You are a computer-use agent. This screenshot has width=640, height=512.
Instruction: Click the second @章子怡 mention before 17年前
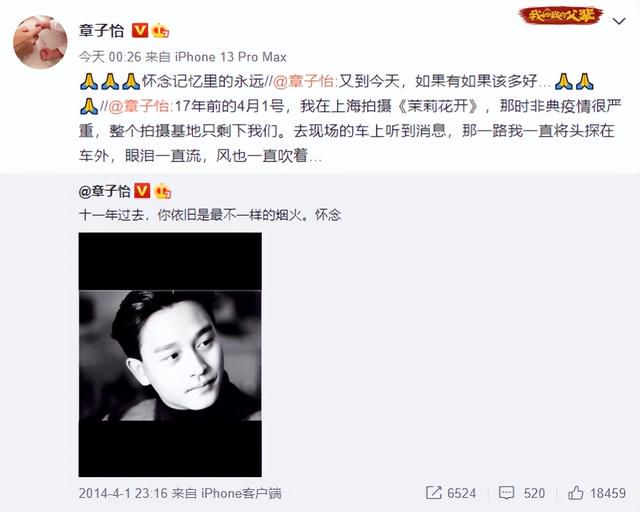pyautogui.click(x=140, y=106)
